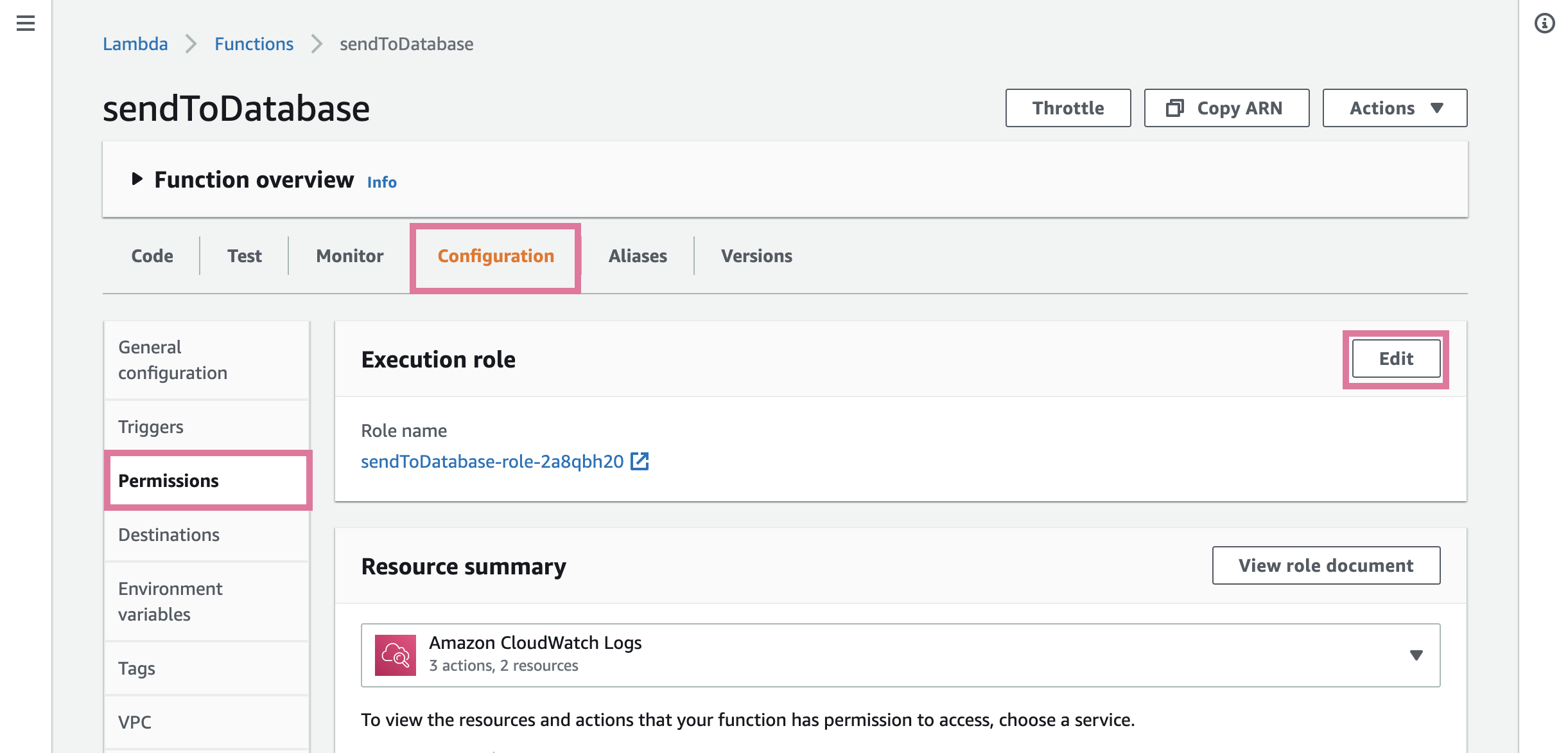Switch to the Code tab
This screenshot has width=1568, height=753.
pos(152,256)
